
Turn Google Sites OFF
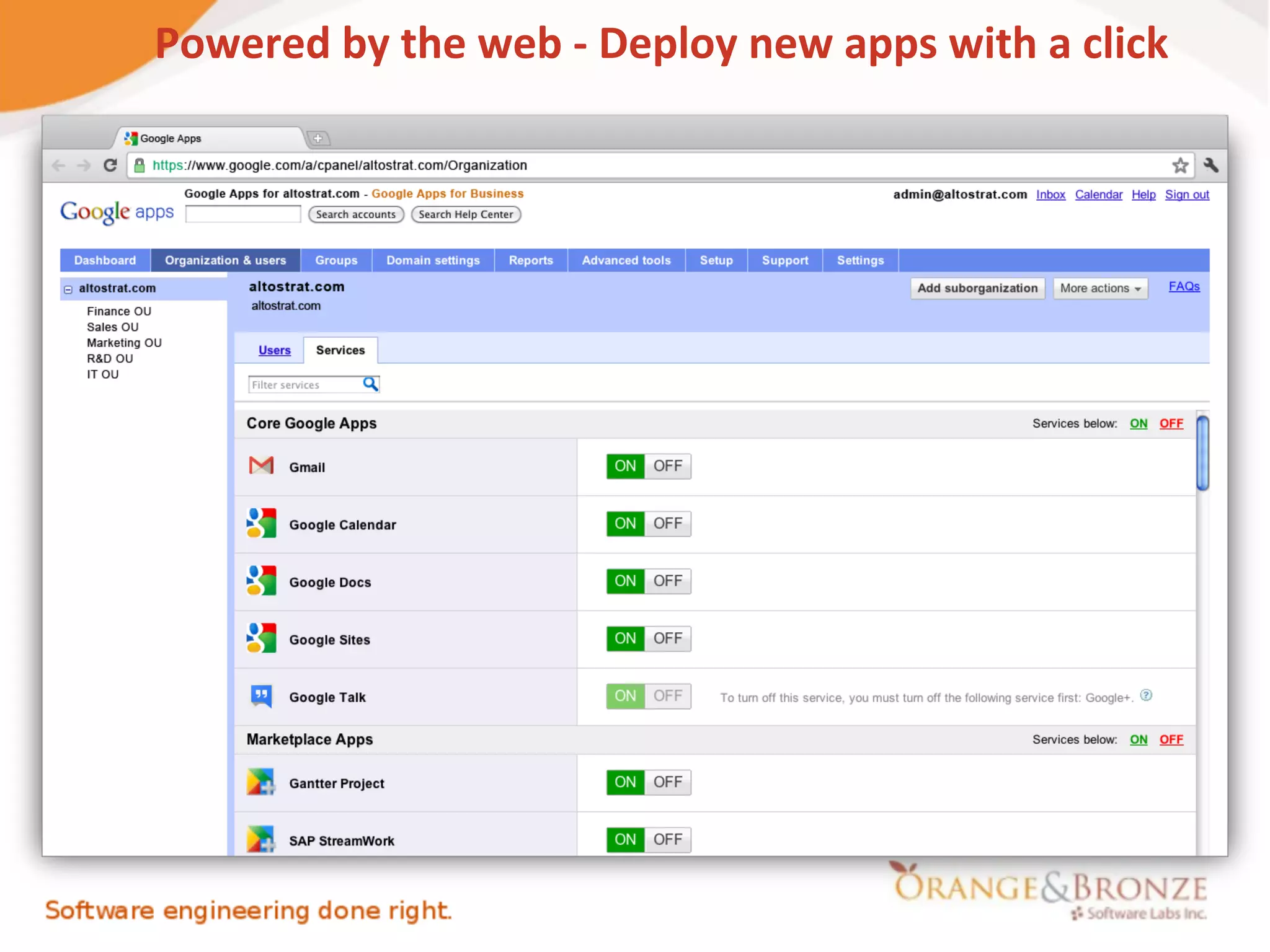[668, 638]
